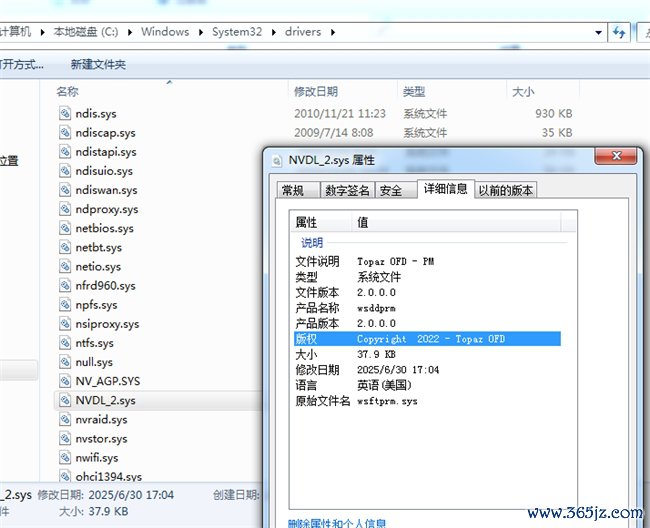Select the 文件说明 Topaz OFD row
The image size is (650, 528).
[x=427, y=262]
